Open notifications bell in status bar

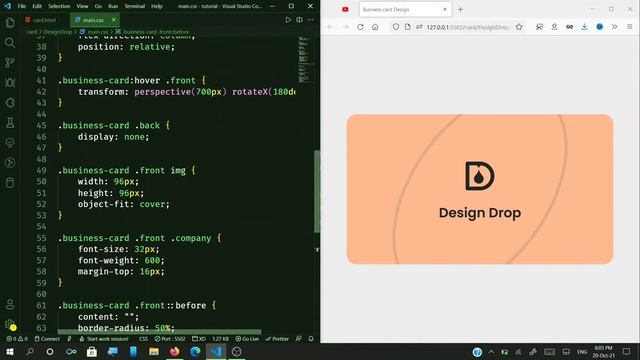point(311,339)
